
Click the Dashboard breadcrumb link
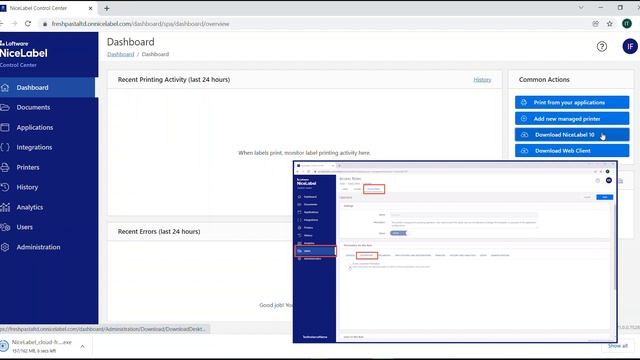point(120,54)
